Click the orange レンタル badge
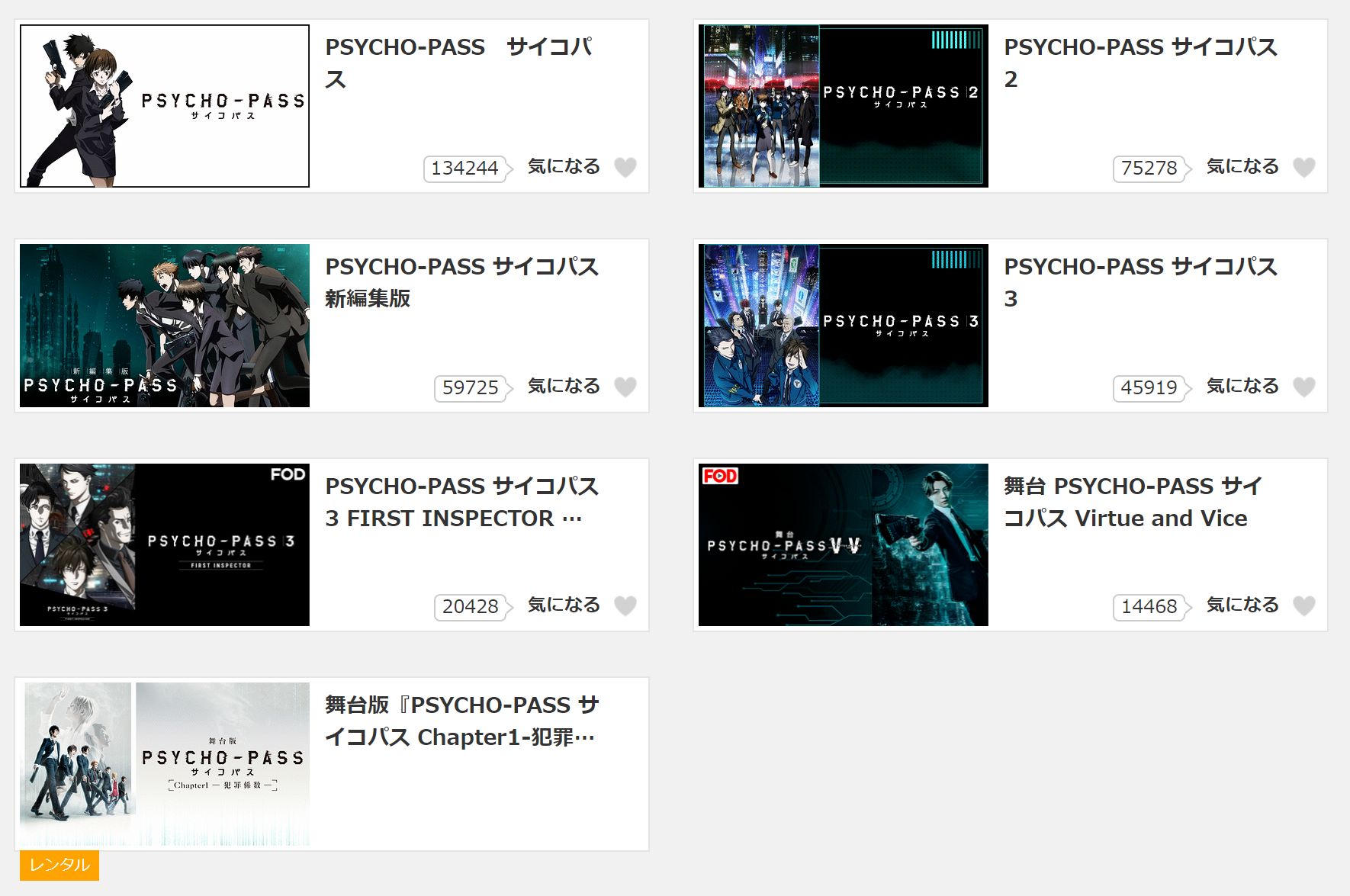 (x=59, y=865)
